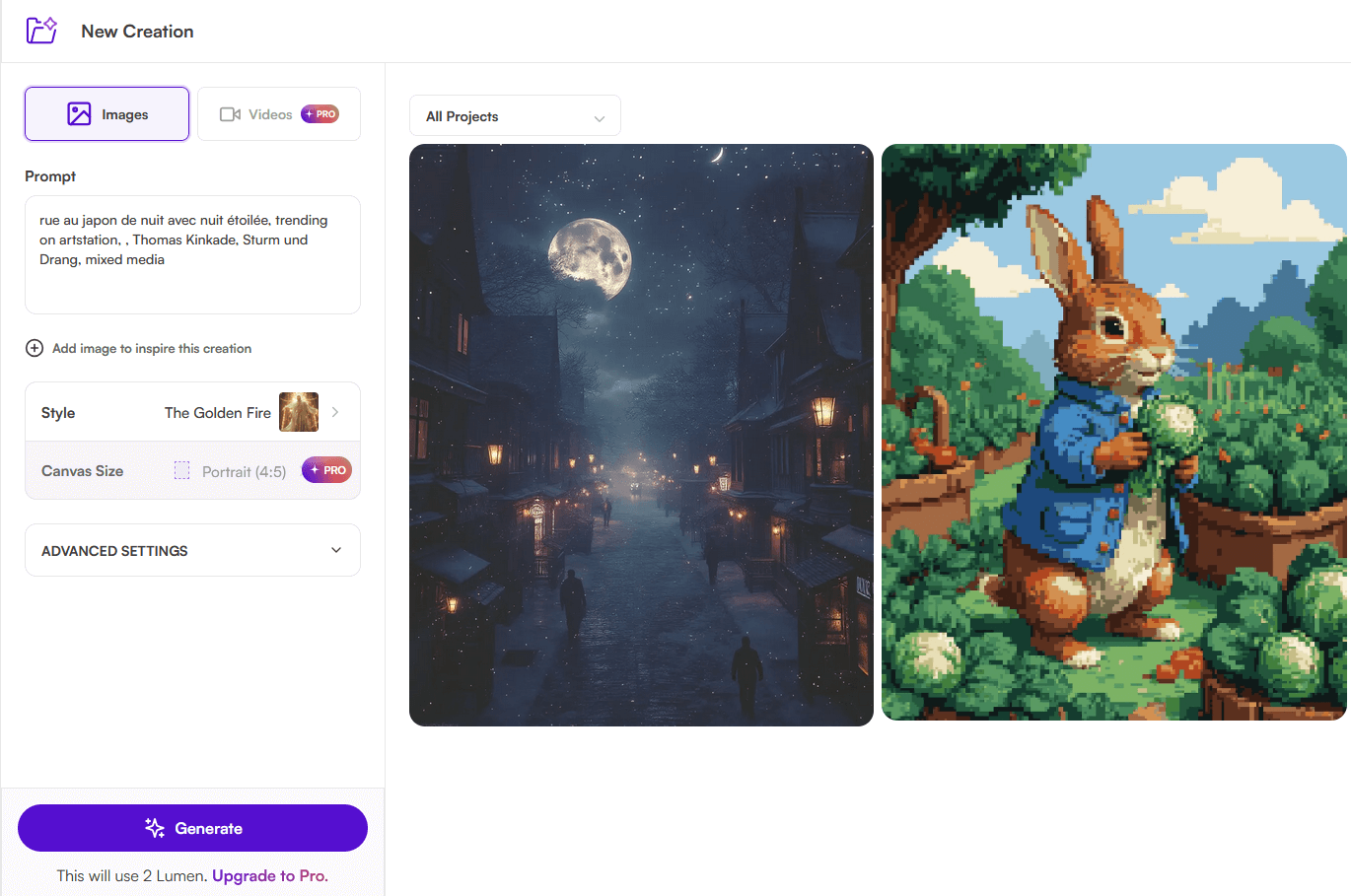This screenshot has height=896, width=1351.
Task: Click The Golden Fire style thumbnail
Action: pyautogui.click(x=299, y=412)
